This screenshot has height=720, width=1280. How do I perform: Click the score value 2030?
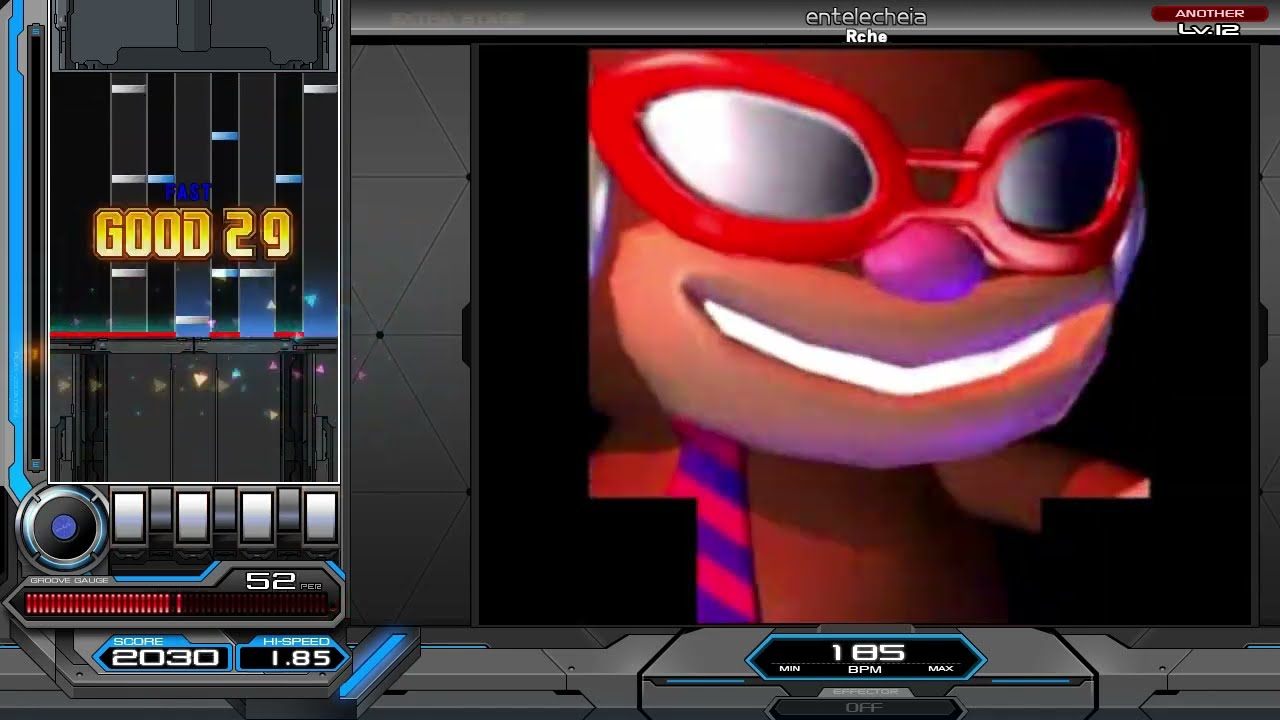(x=165, y=658)
